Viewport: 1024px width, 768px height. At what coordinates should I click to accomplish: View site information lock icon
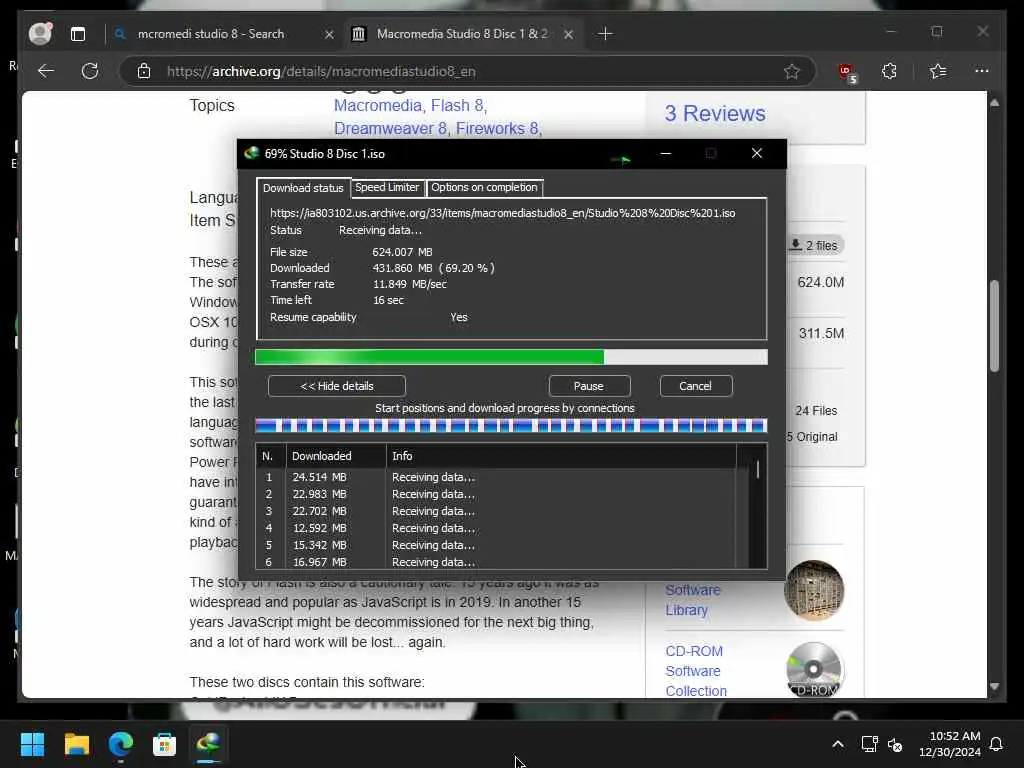click(x=144, y=71)
